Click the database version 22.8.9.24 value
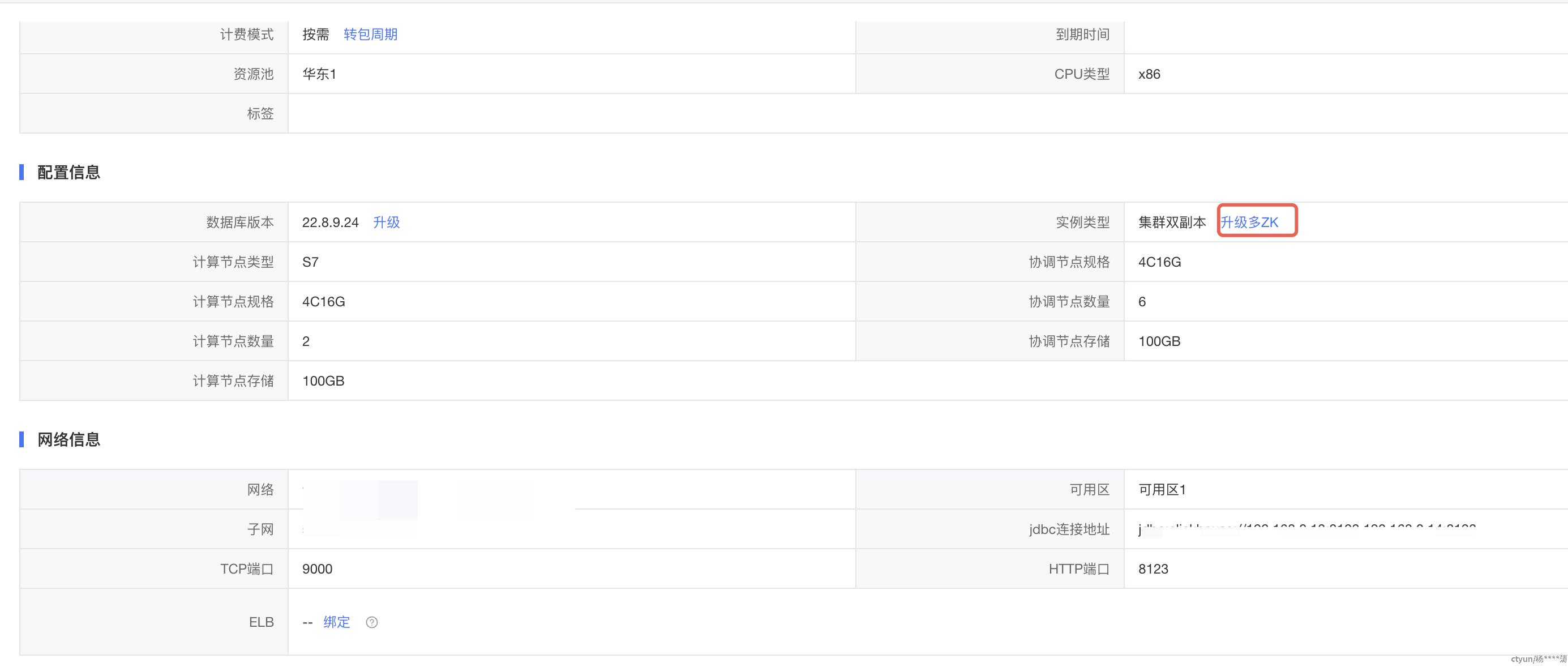 point(331,223)
